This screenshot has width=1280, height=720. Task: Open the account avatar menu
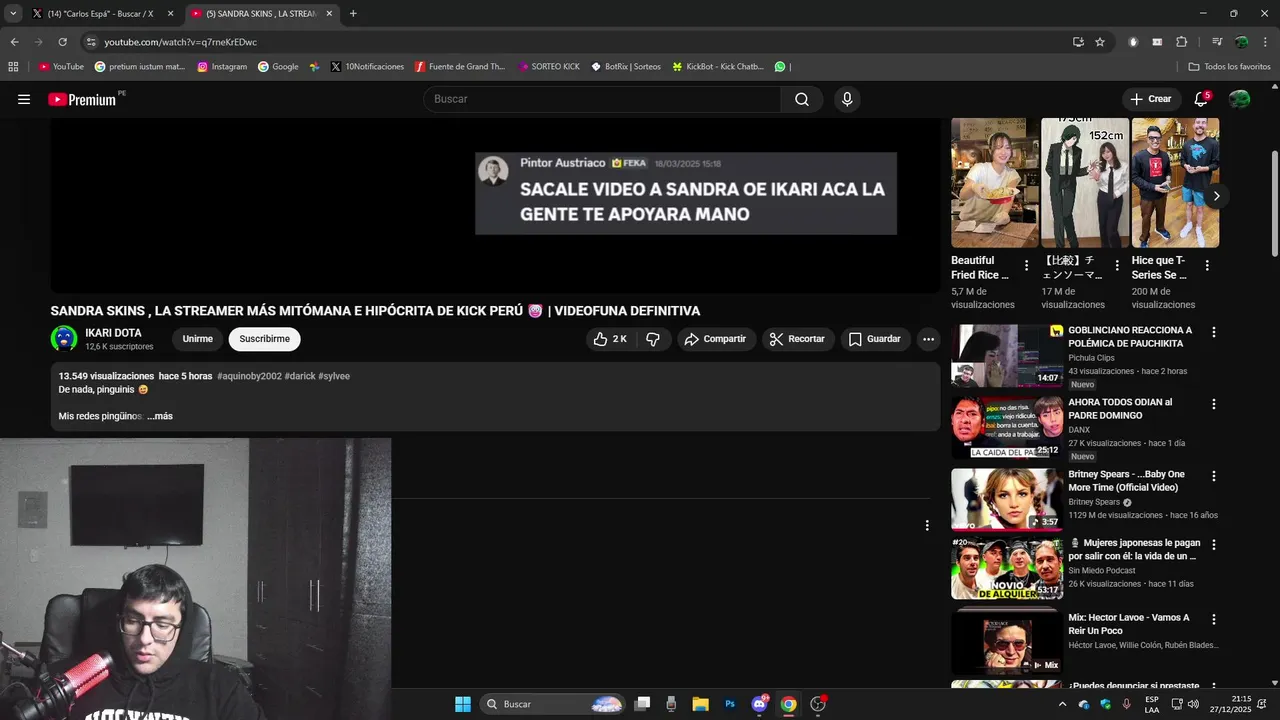pyautogui.click(x=1239, y=99)
